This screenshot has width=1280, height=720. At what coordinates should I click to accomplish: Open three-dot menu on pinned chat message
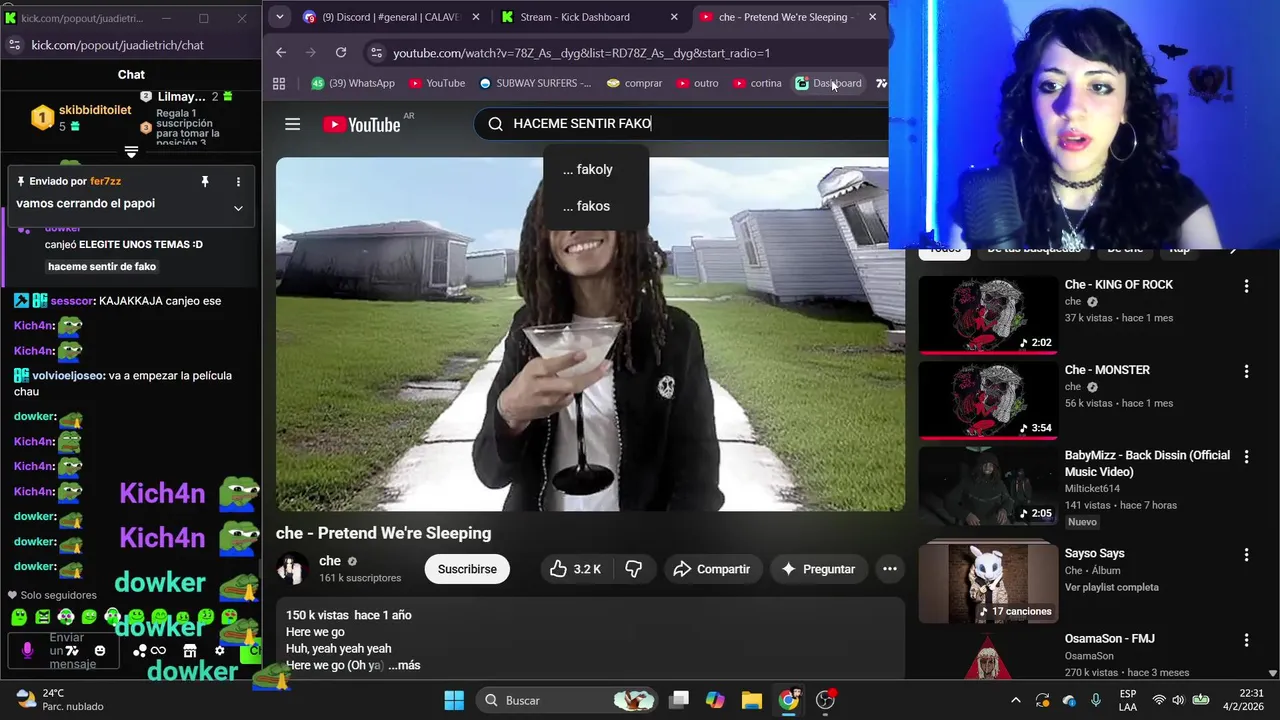[238, 181]
